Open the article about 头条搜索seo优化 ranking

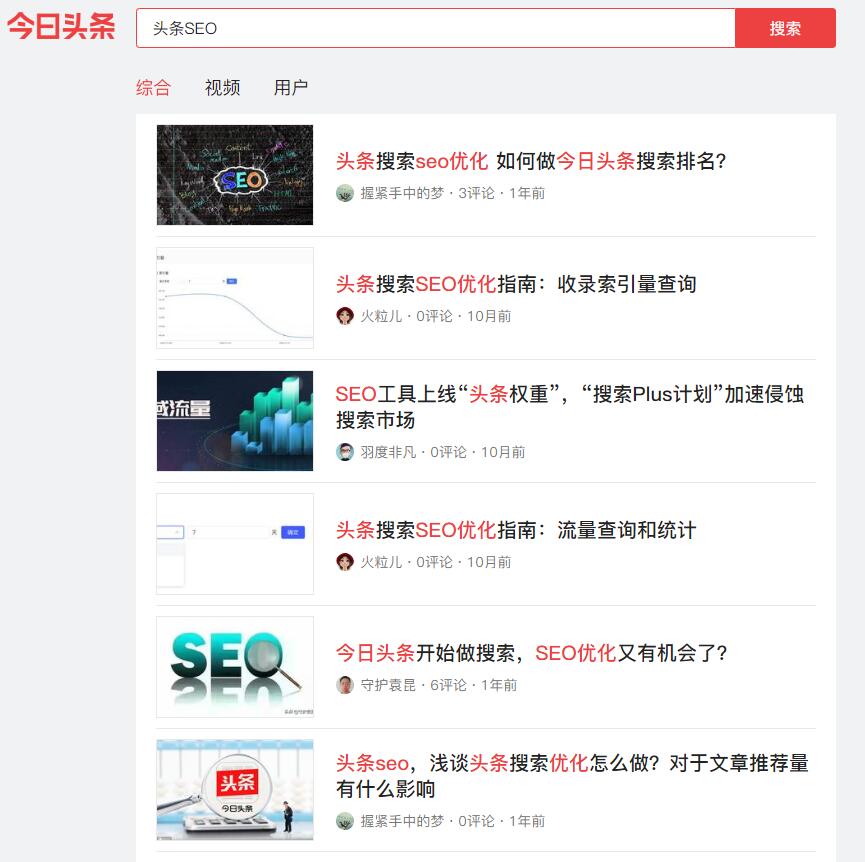(531, 161)
